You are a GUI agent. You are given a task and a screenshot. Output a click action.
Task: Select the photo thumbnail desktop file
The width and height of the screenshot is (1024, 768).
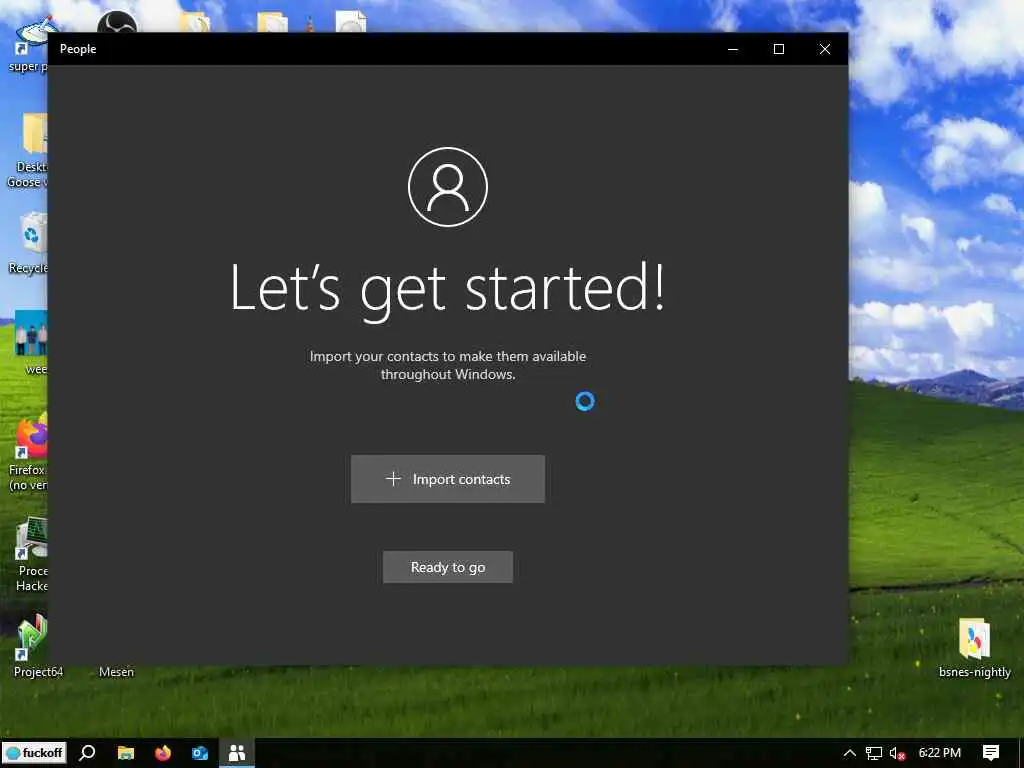pos(31,342)
